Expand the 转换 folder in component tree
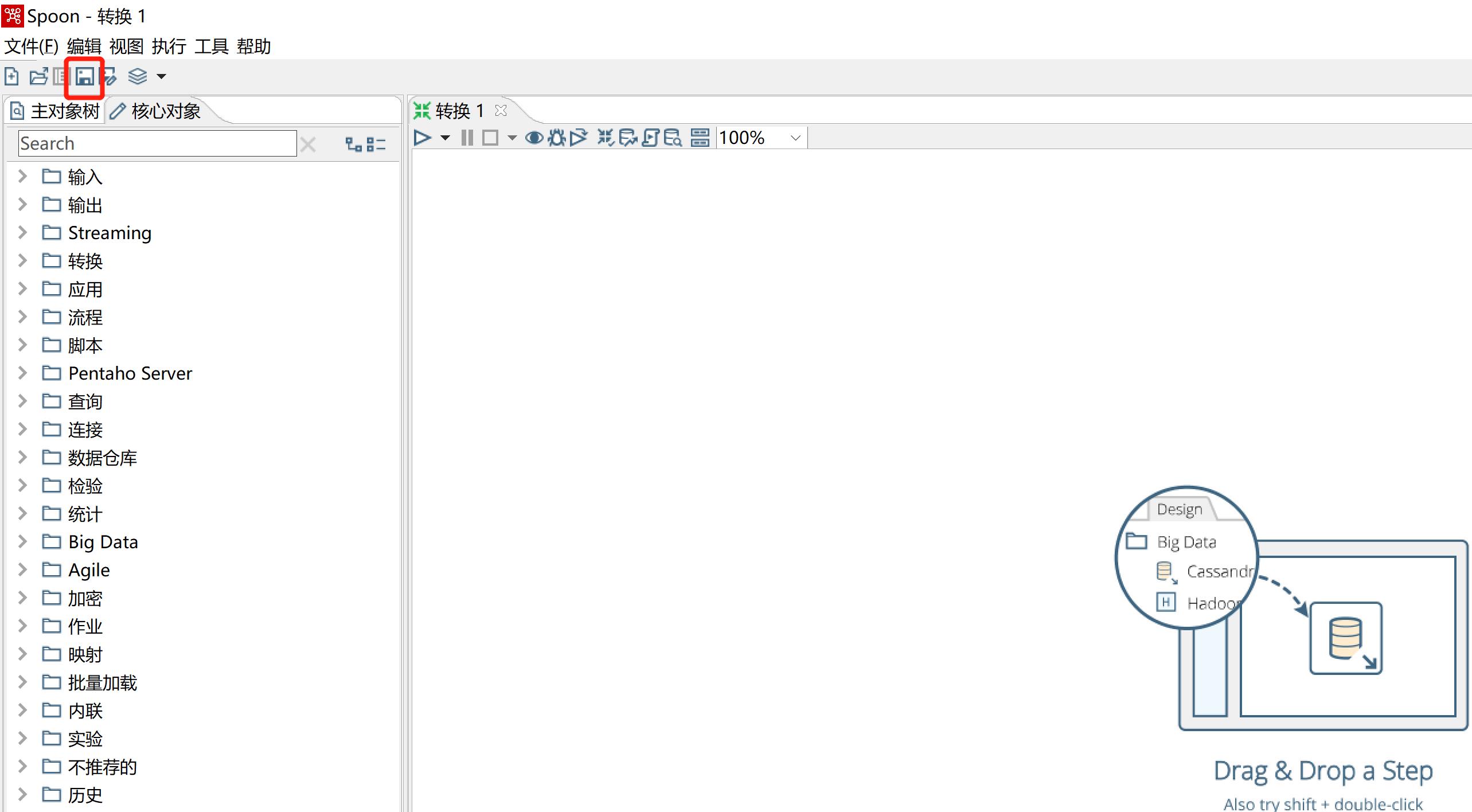Screen dimensions: 1472x812 tap(22, 261)
